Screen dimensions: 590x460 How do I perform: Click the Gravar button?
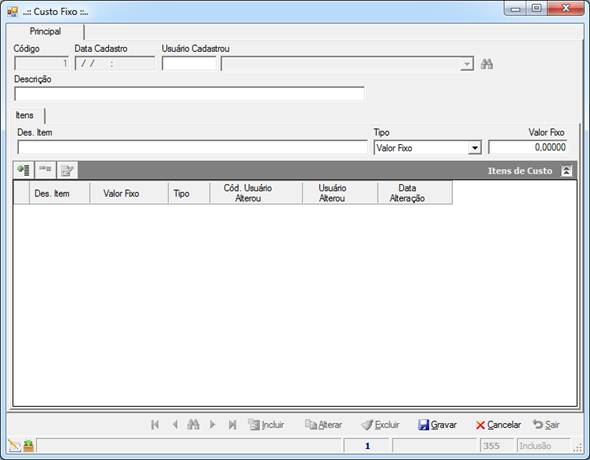(x=437, y=425)
